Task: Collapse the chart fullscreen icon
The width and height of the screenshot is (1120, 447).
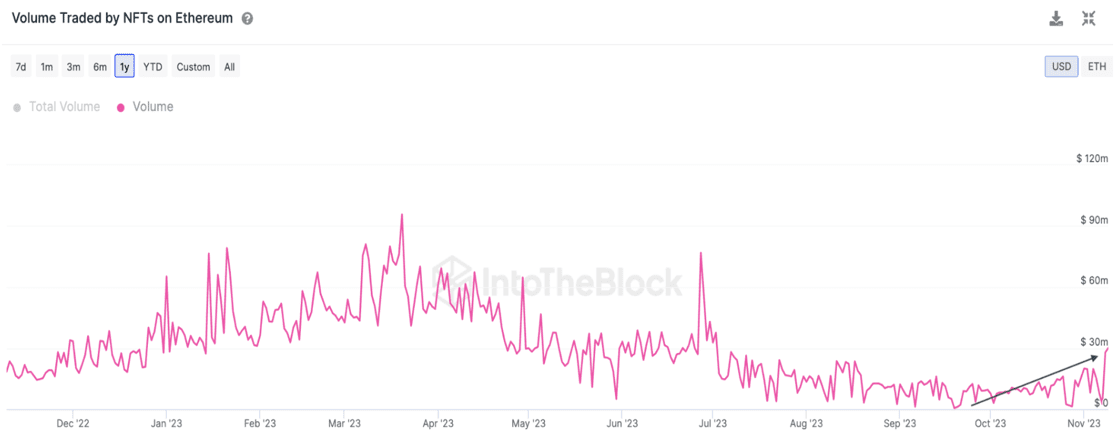Action: tap(1089, 18)
